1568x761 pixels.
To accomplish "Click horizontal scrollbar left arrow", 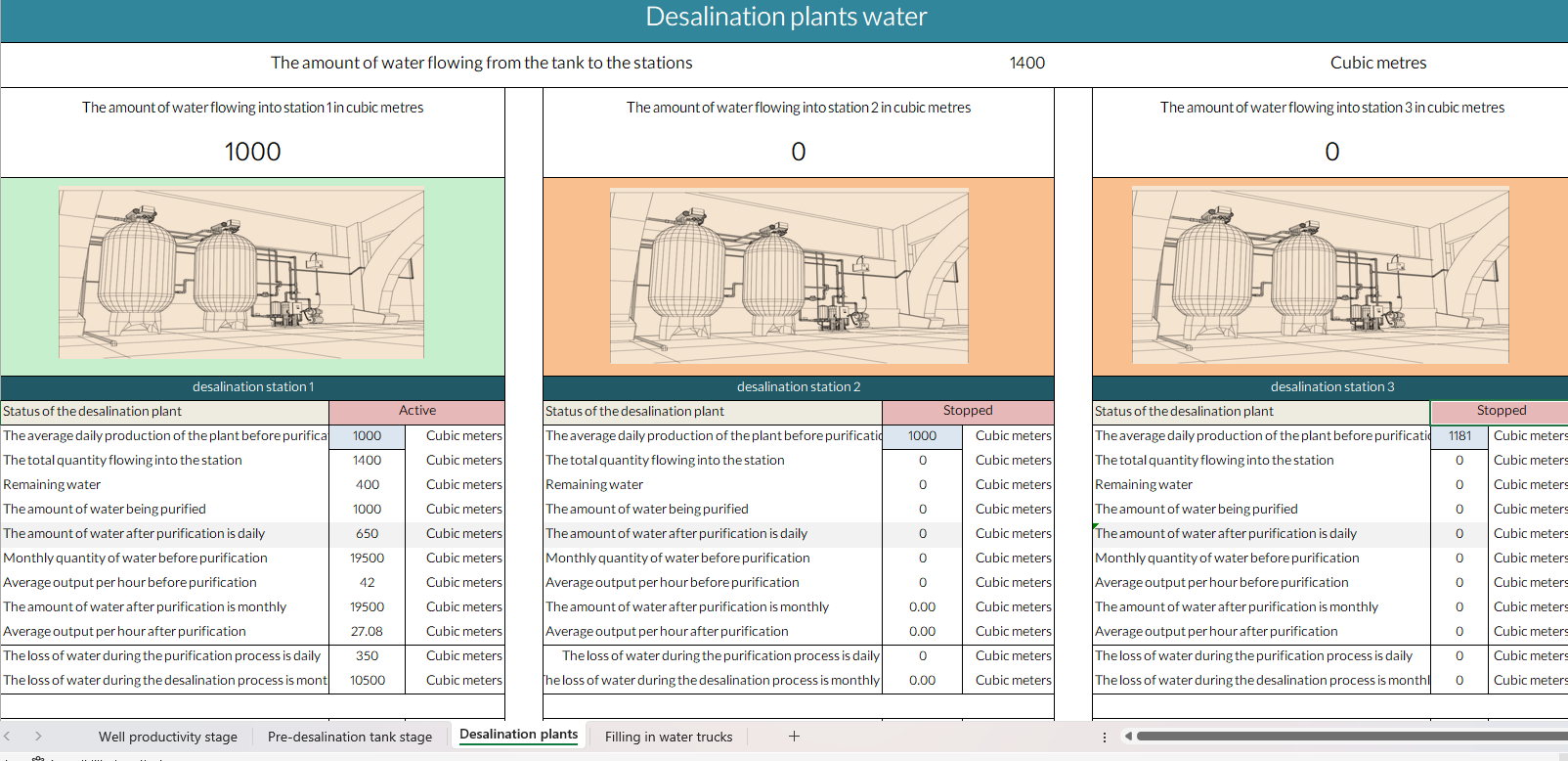I will coord(1128,737).
